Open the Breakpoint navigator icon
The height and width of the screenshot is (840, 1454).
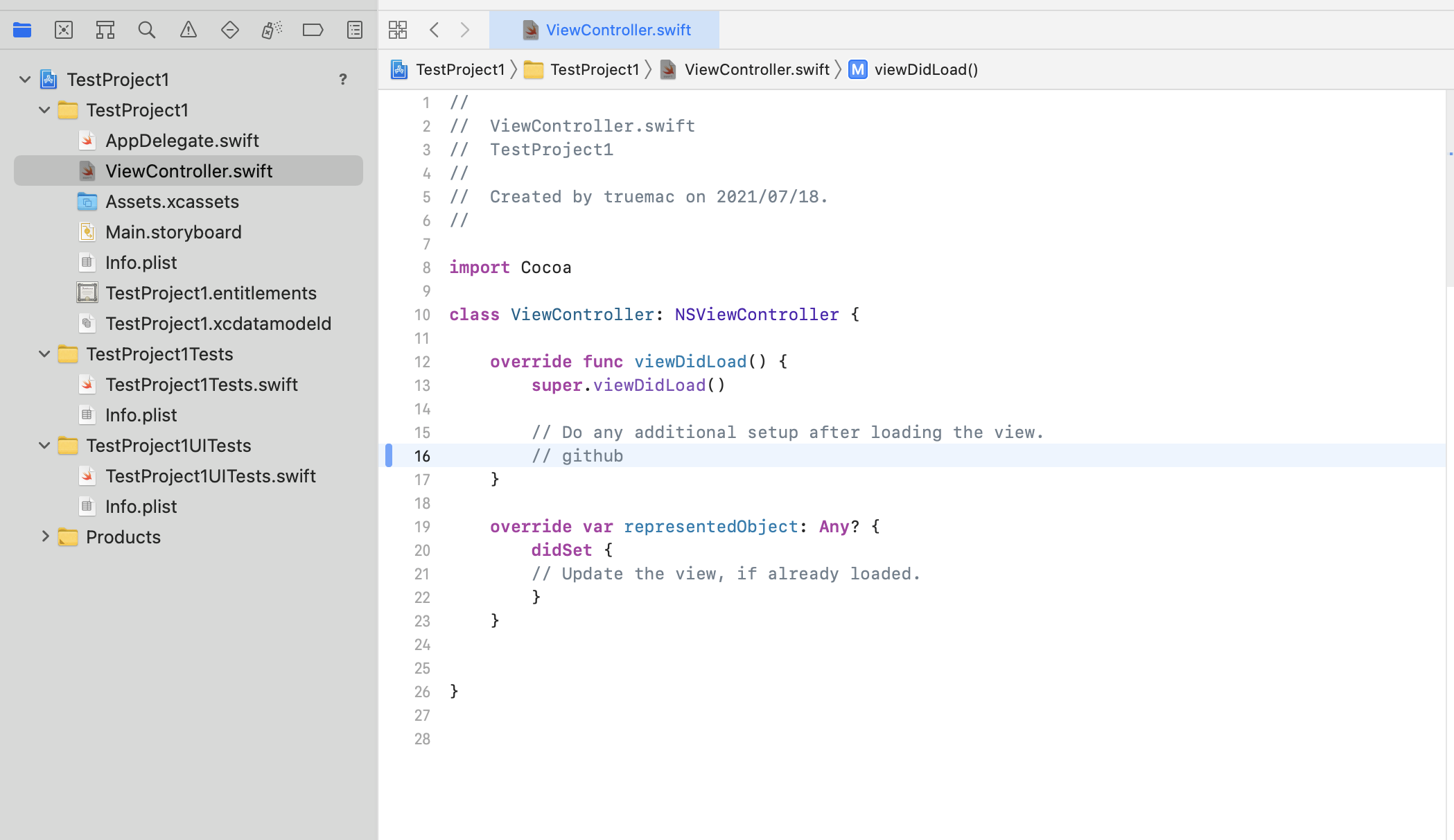tap(313, 30)
